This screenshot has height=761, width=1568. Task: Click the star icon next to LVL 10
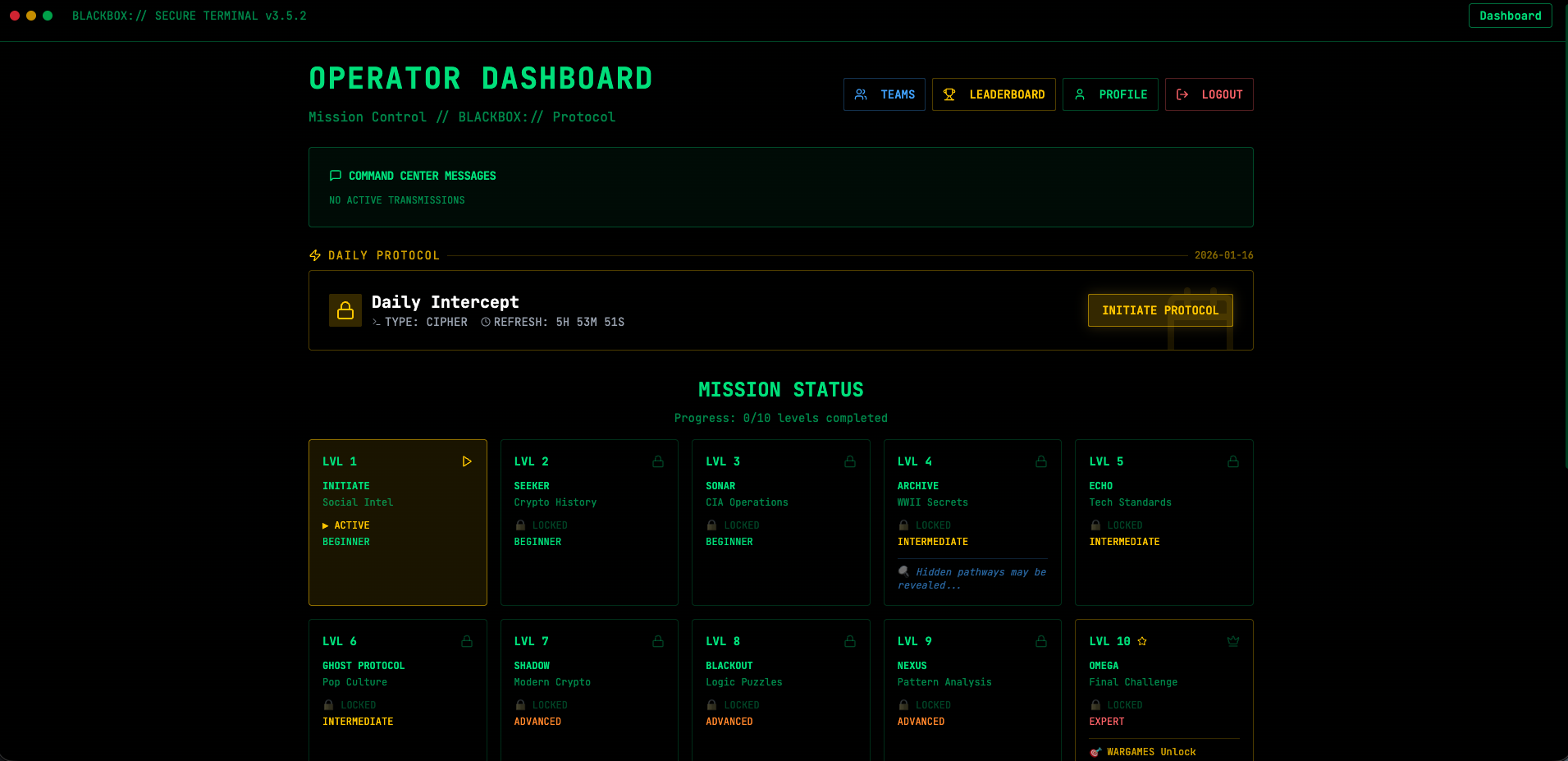pos(1141,640)
